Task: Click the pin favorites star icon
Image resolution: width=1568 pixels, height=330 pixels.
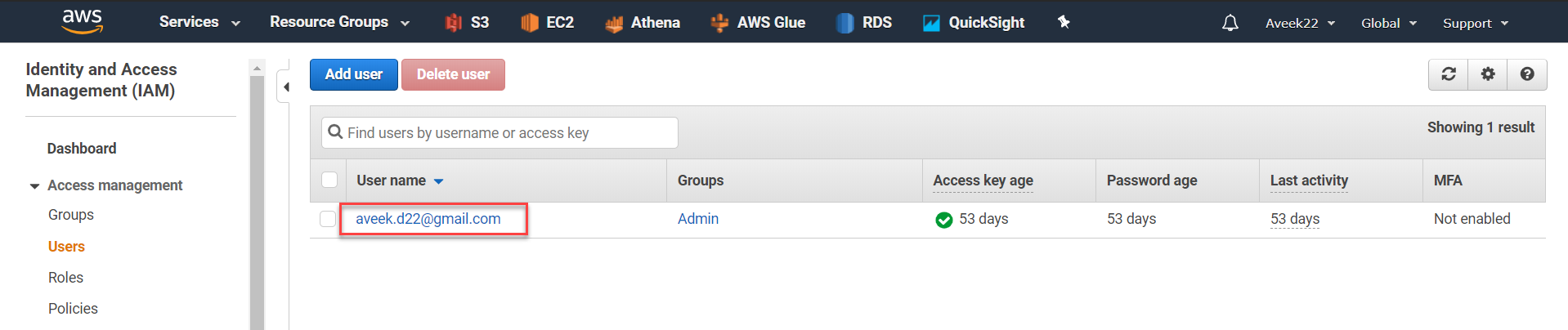Action: pyautogui.click(x=1064, y=22)
